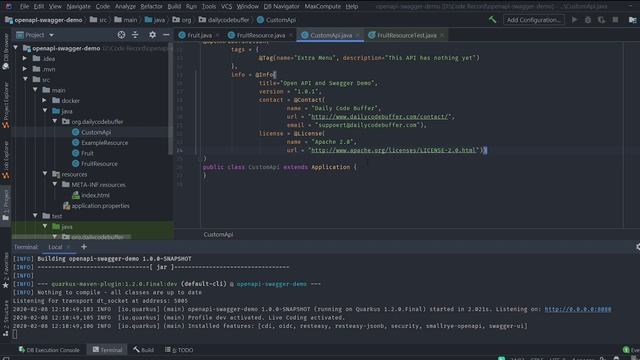The image size is (640, 360).
Task: Click the Stop square icon in toolbar
Action: click(x=616, y=20)
